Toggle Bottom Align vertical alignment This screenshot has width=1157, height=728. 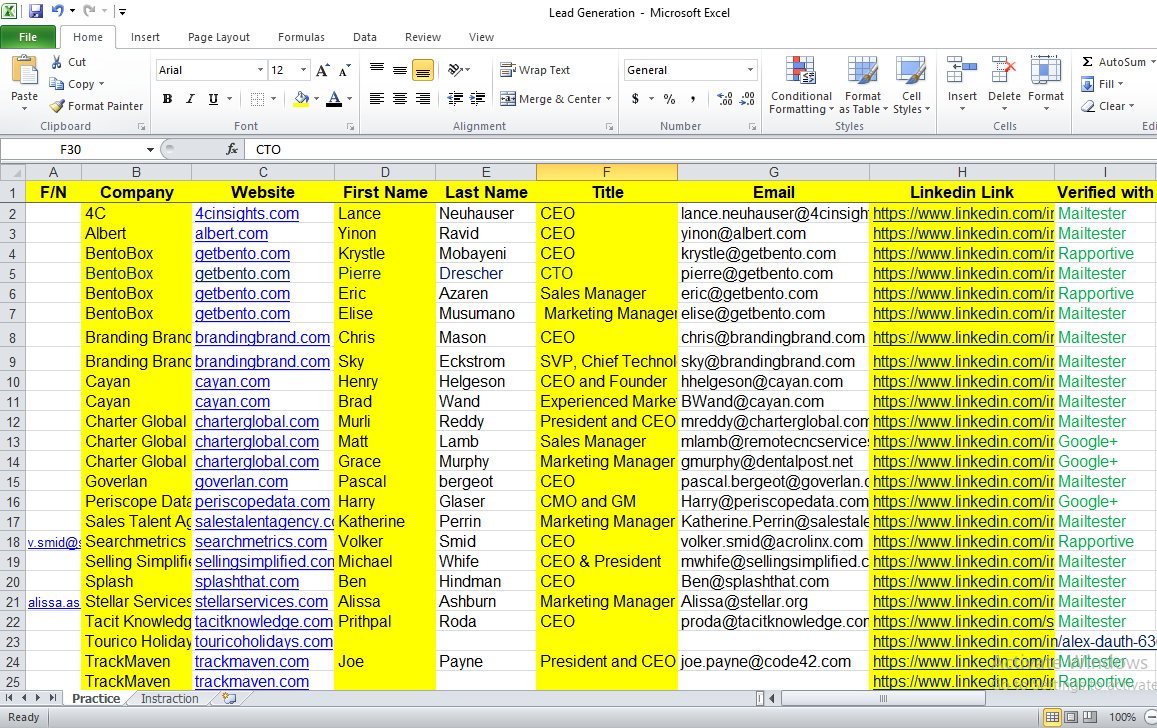tap(422, 70)
